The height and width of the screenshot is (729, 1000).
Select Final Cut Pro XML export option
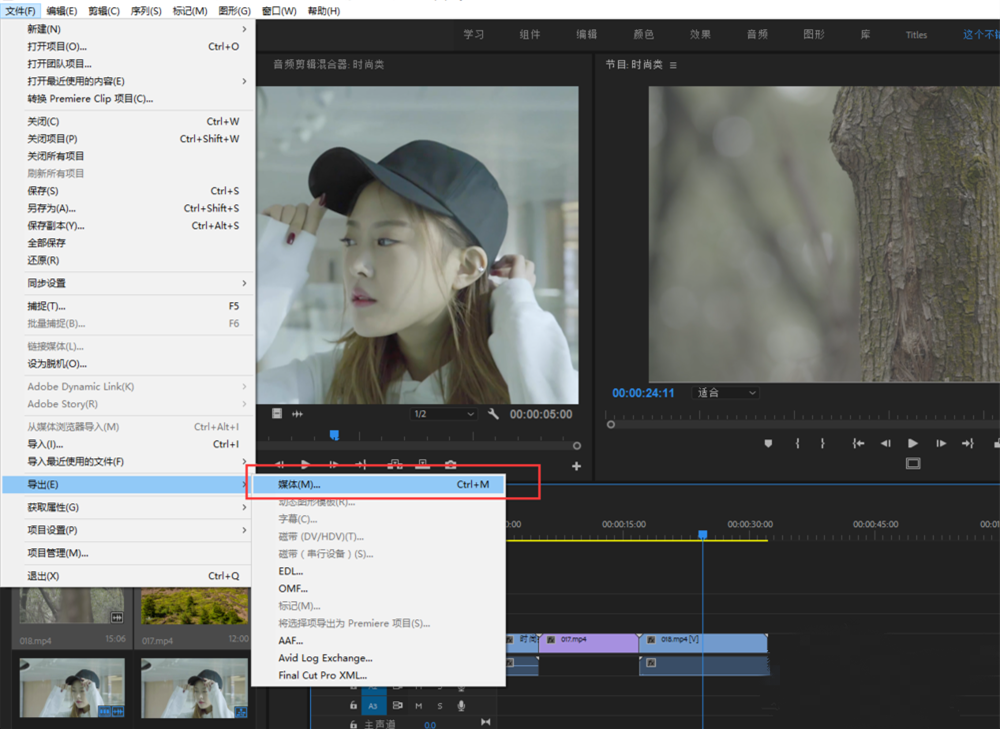coord(322,676)
